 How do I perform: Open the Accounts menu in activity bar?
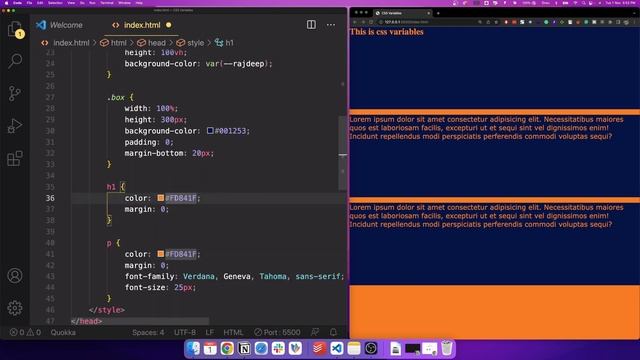click(x=15, y=276)
